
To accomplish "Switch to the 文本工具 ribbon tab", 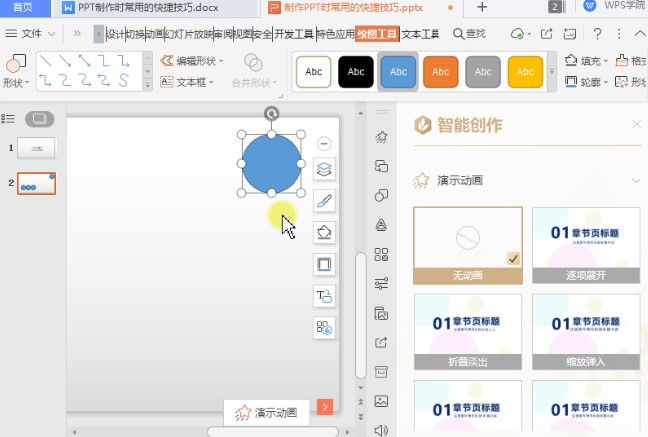I will click(420, 34).
